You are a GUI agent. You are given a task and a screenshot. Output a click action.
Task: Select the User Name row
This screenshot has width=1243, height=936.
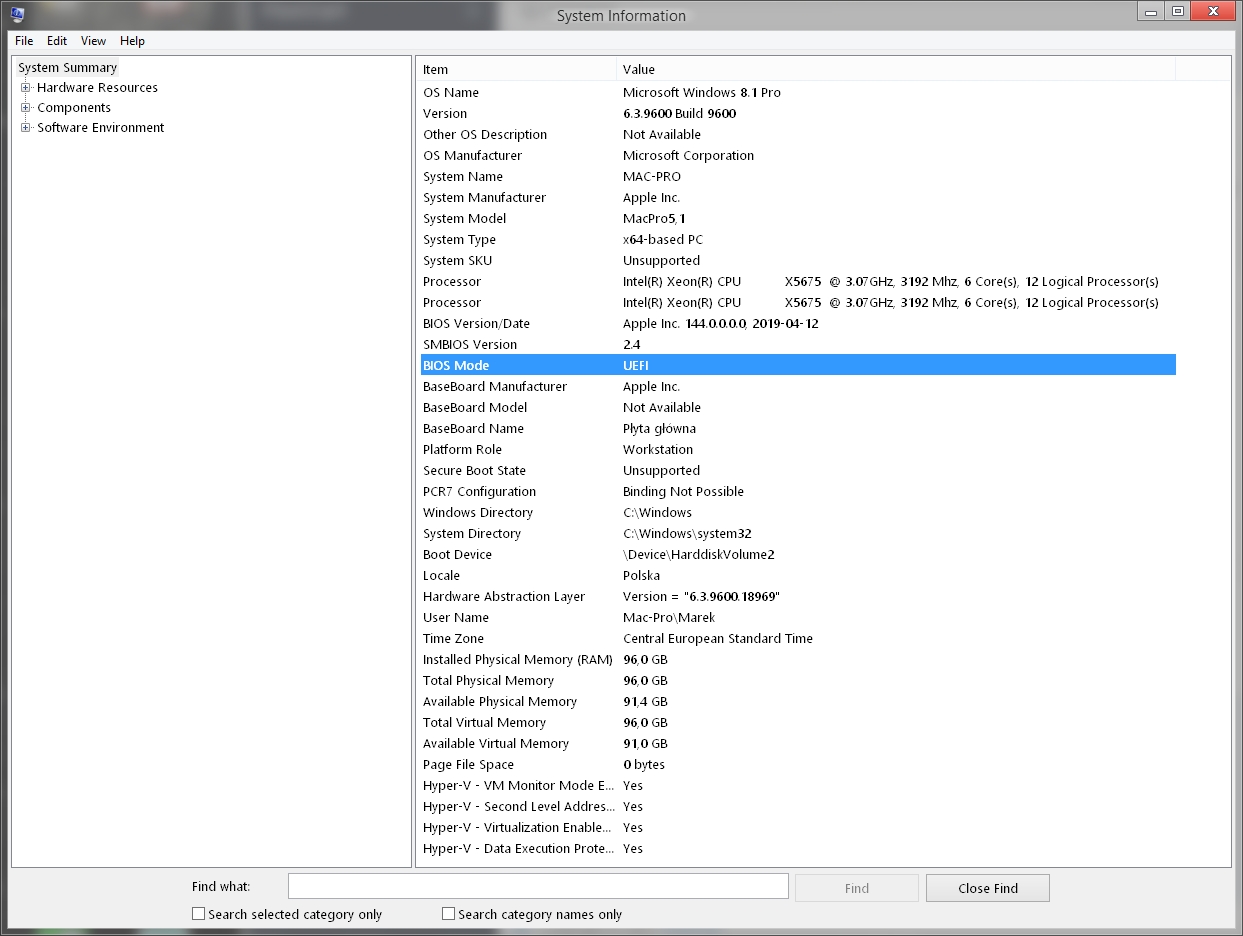(798, 618)
